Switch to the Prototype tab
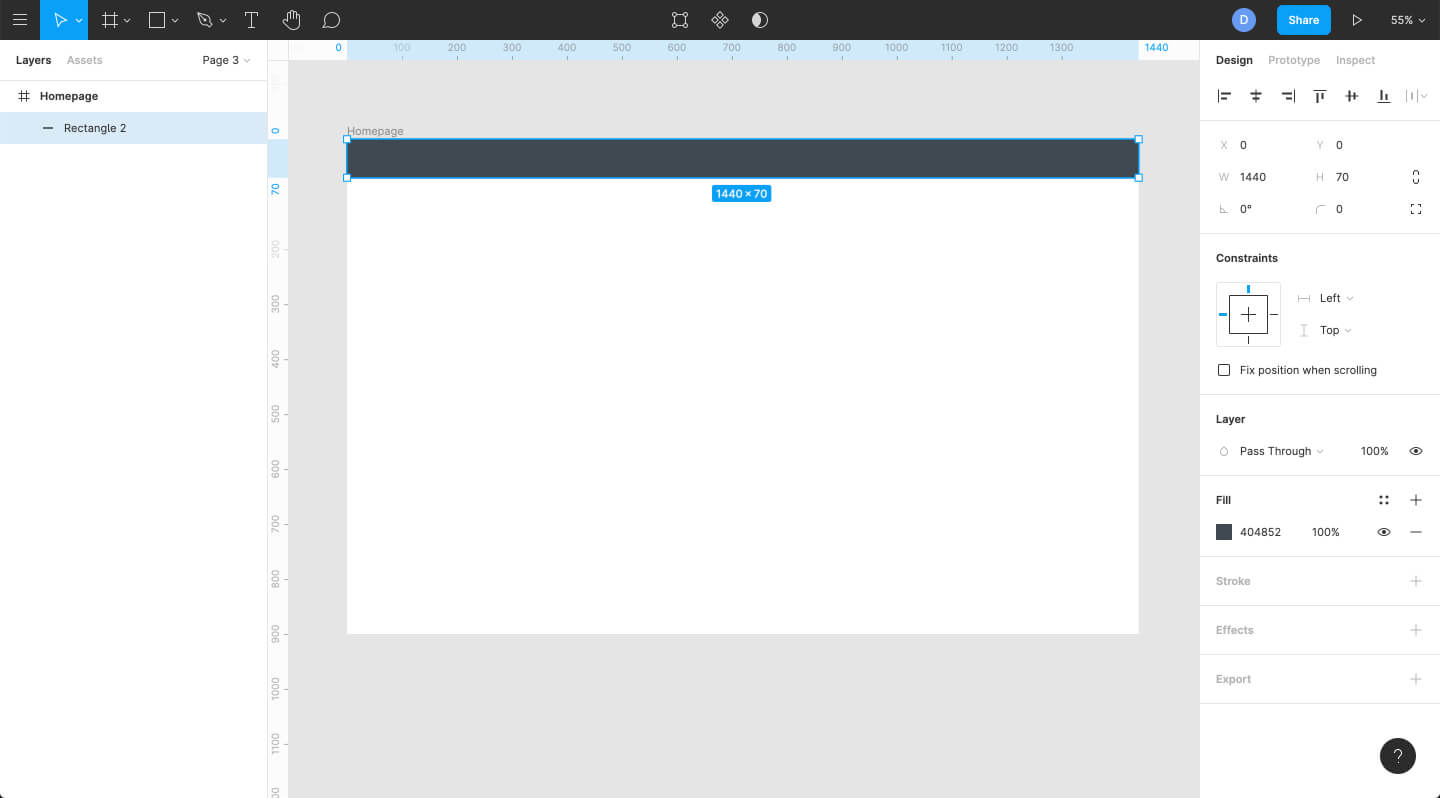Screen dimensions: 1440x798 (x=1293, y=60)
